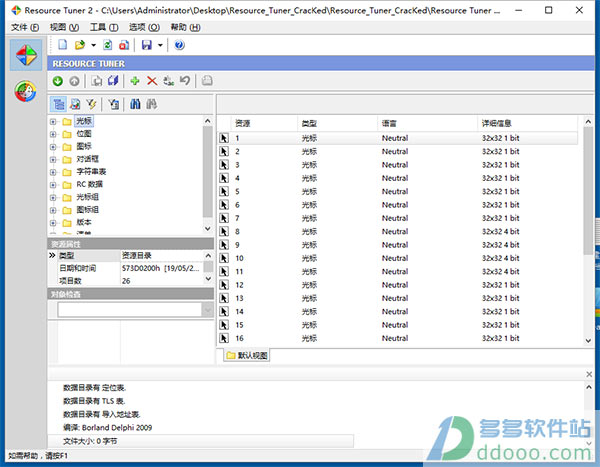Select the 图标组 tree item label
This screenshot has width=600, height=467.
(87, 209)
